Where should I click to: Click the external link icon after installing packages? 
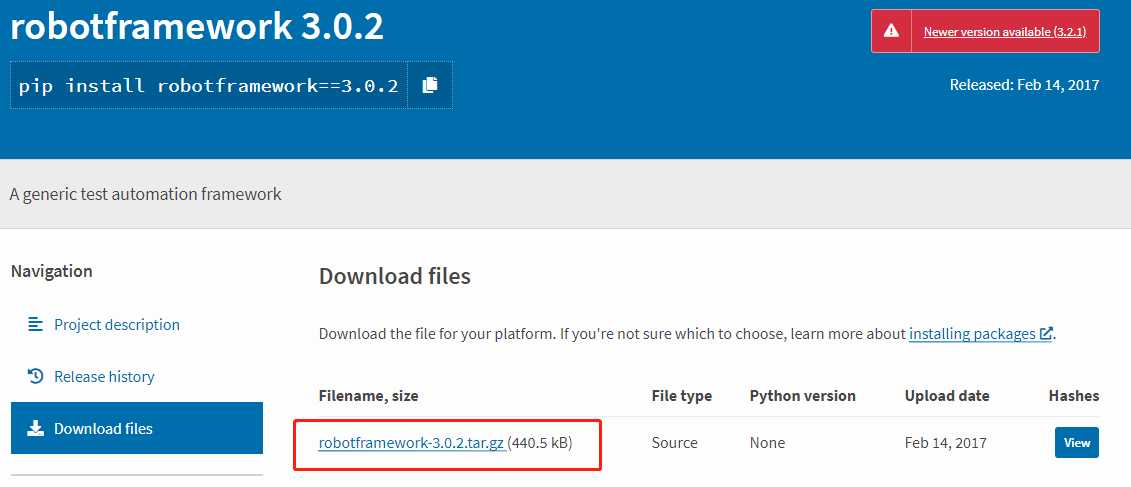point(1046,334)
